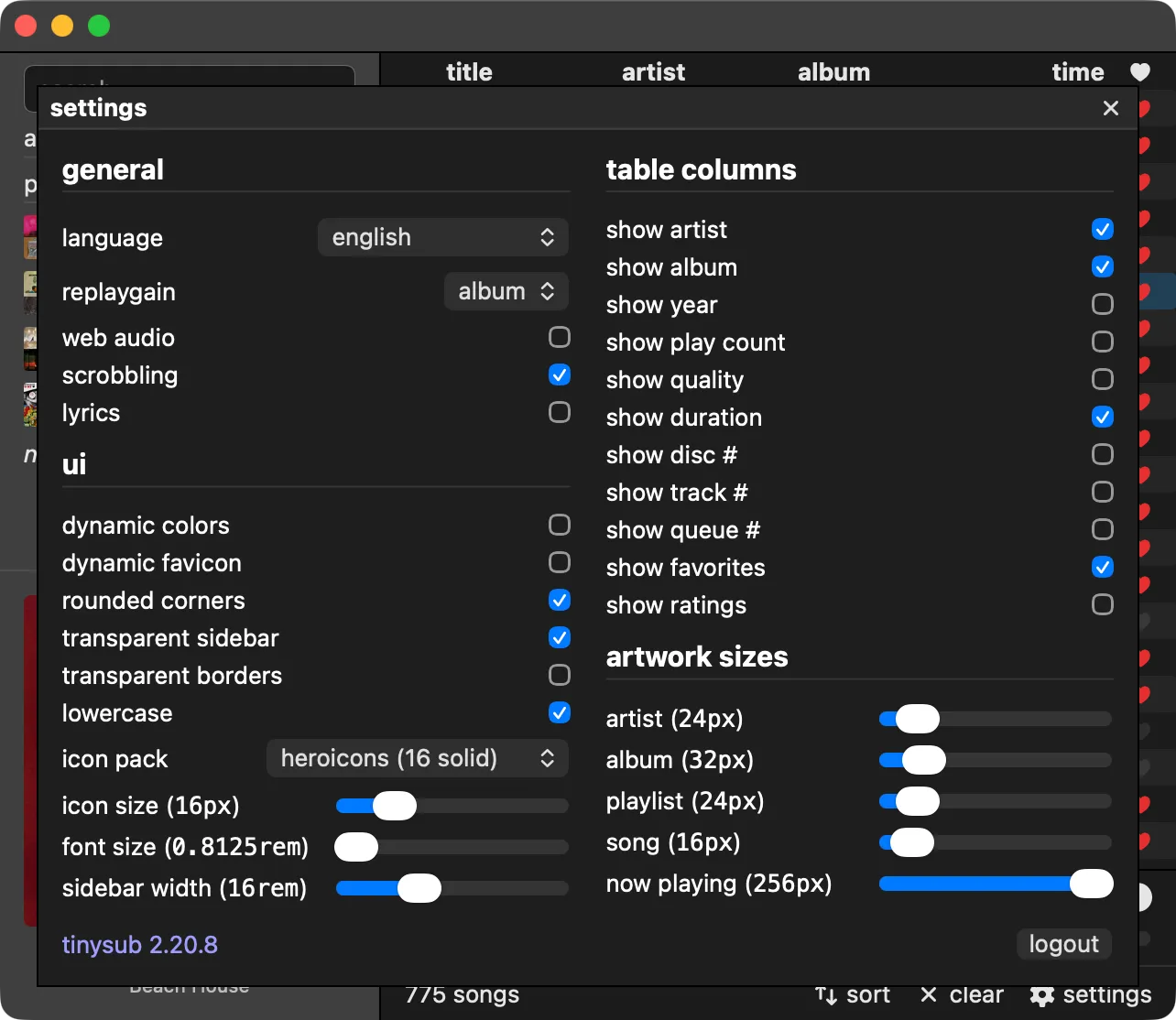Click the logout button
The height and width of the screenshot is (1020, 1176).
[x=1064, y=944]
